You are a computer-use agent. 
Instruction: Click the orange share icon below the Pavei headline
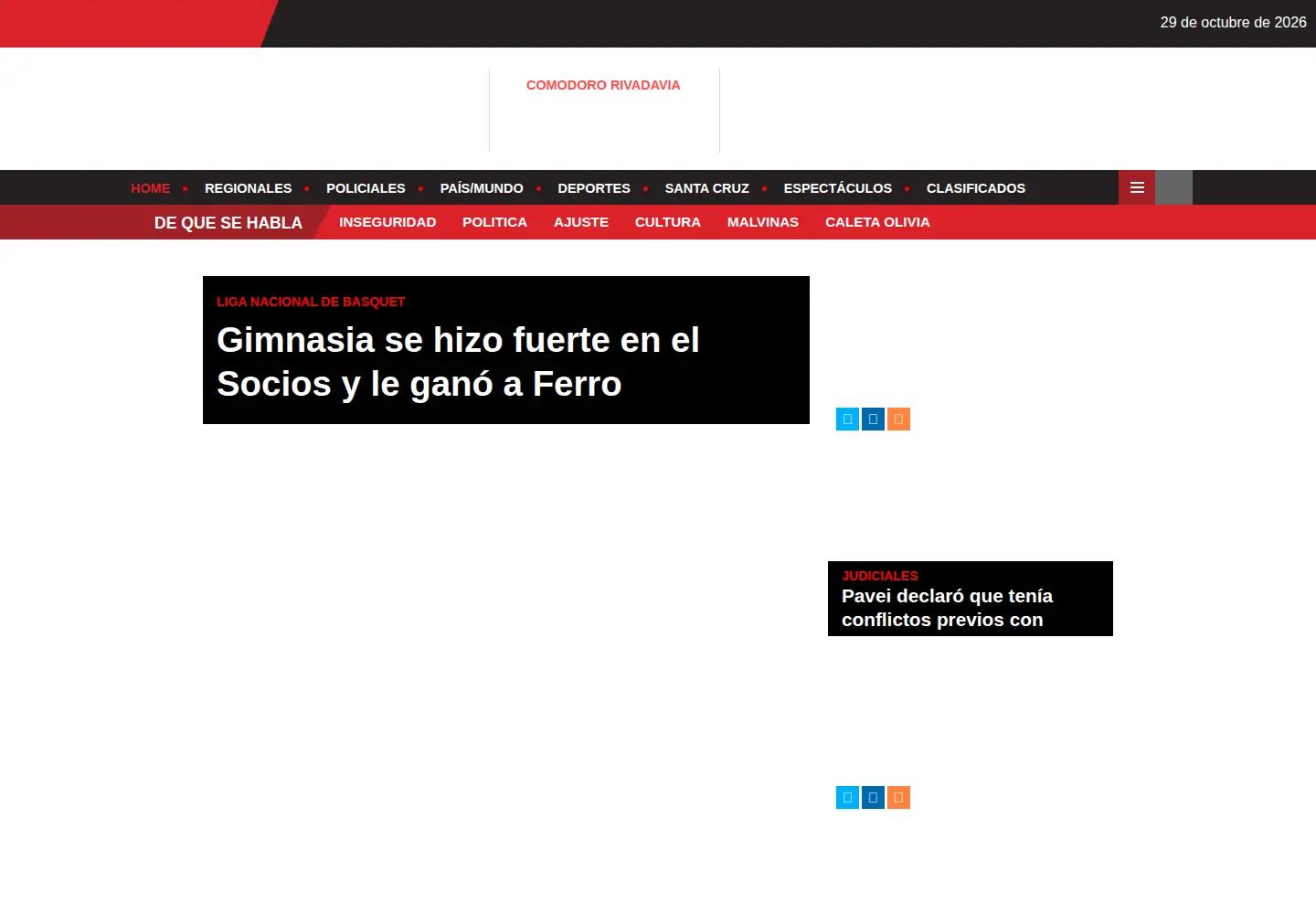(898, 798)
